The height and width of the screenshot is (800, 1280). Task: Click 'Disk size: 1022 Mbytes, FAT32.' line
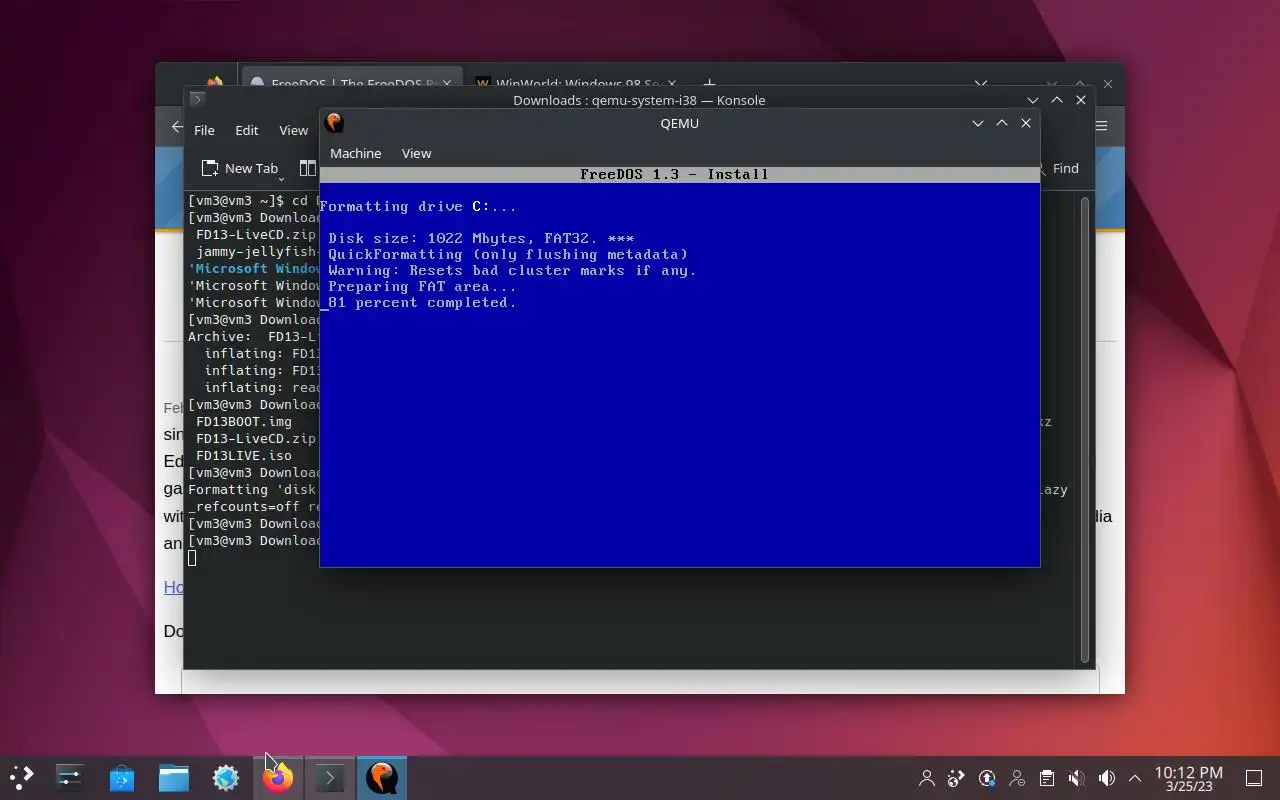[x=481, y=238]
